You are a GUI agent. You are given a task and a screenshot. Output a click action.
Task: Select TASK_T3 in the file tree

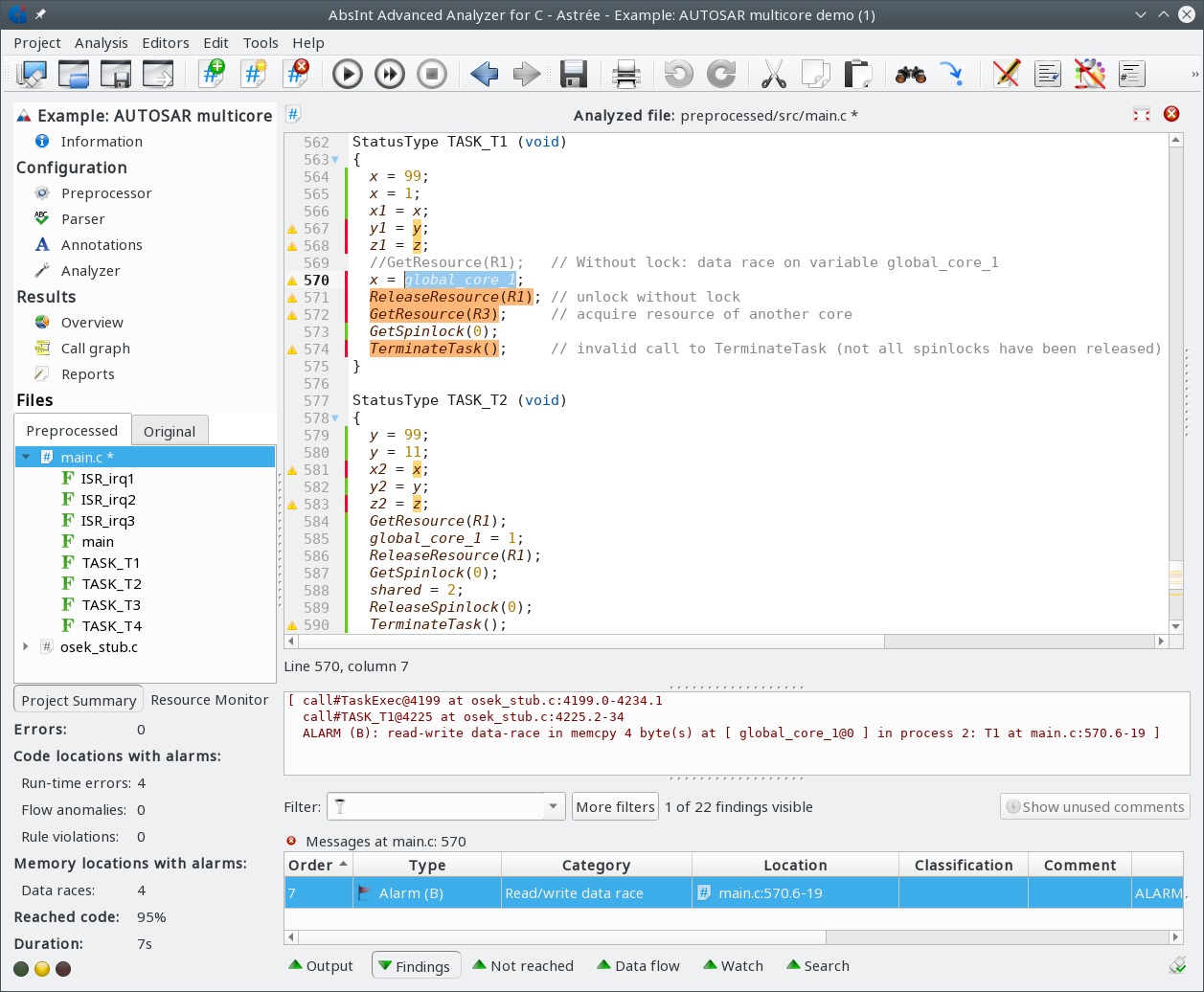tap(111, 605)
